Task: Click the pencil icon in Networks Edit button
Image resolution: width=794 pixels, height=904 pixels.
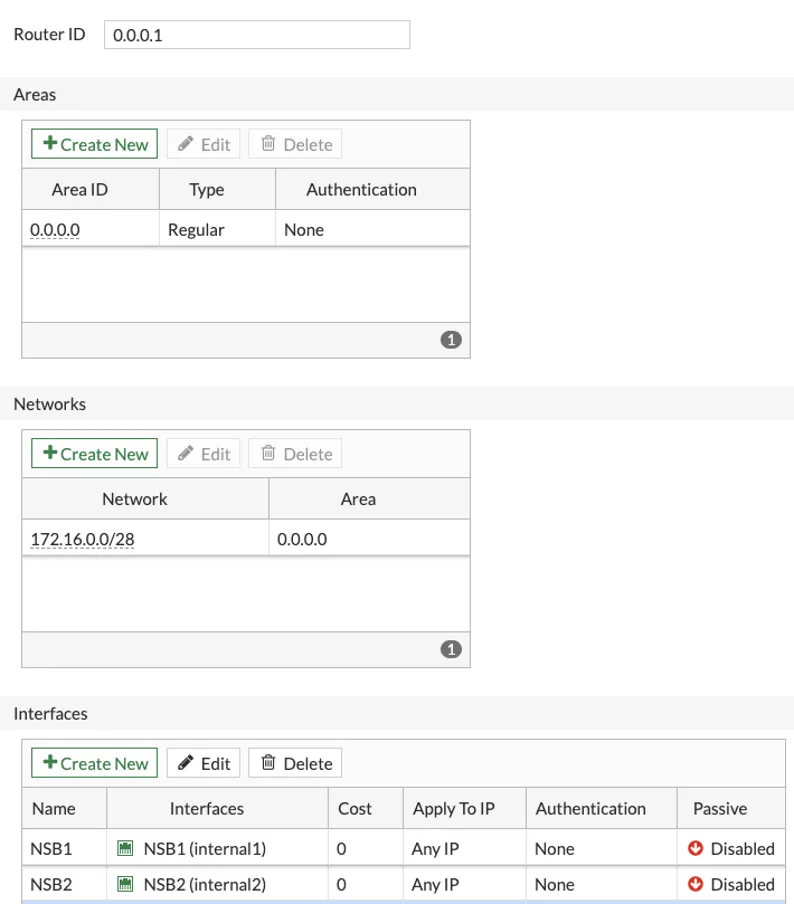Action: (x=186, y=453)
